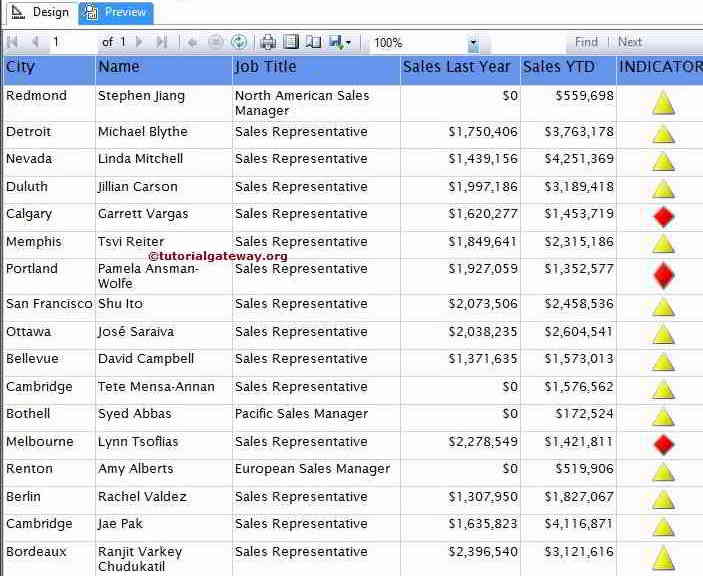This screenshot has height=576, width=703.
Task: Select the Preview tab
Action: click(x=115, y=12)
